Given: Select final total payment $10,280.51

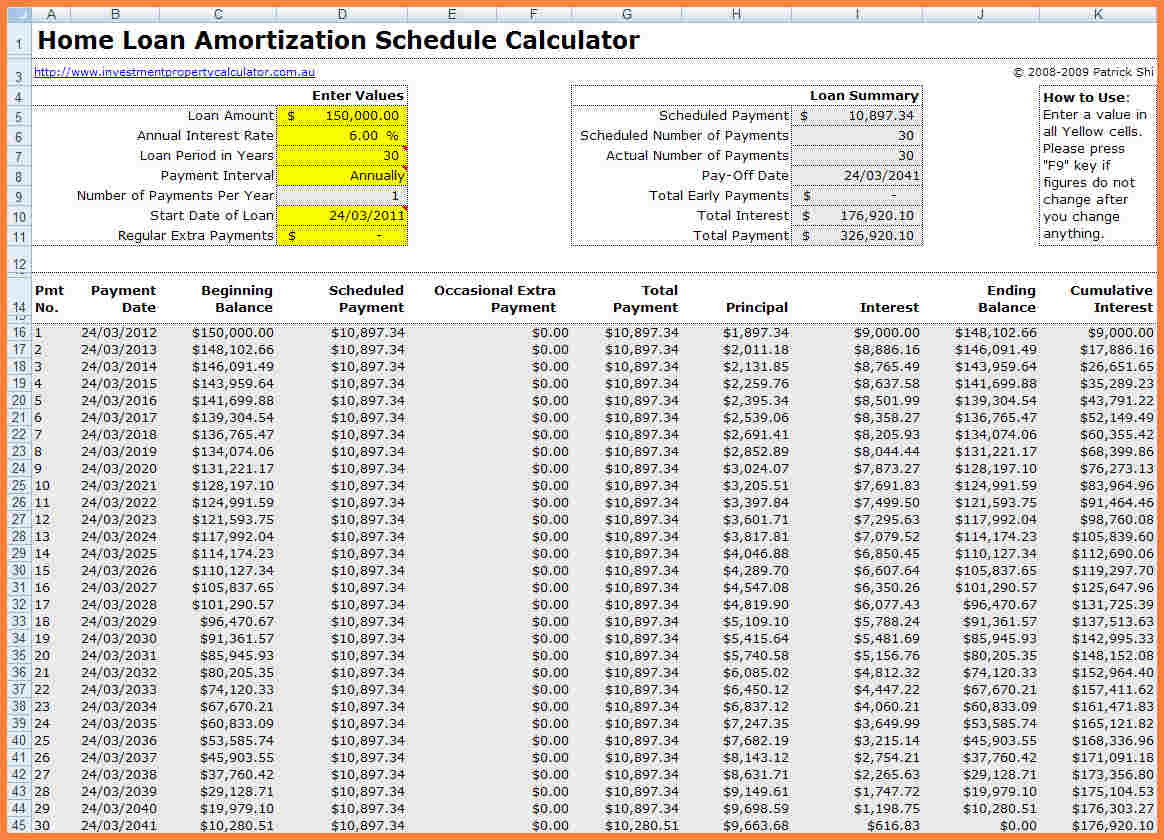Looking at the screenshot, I should click(641, 826).
